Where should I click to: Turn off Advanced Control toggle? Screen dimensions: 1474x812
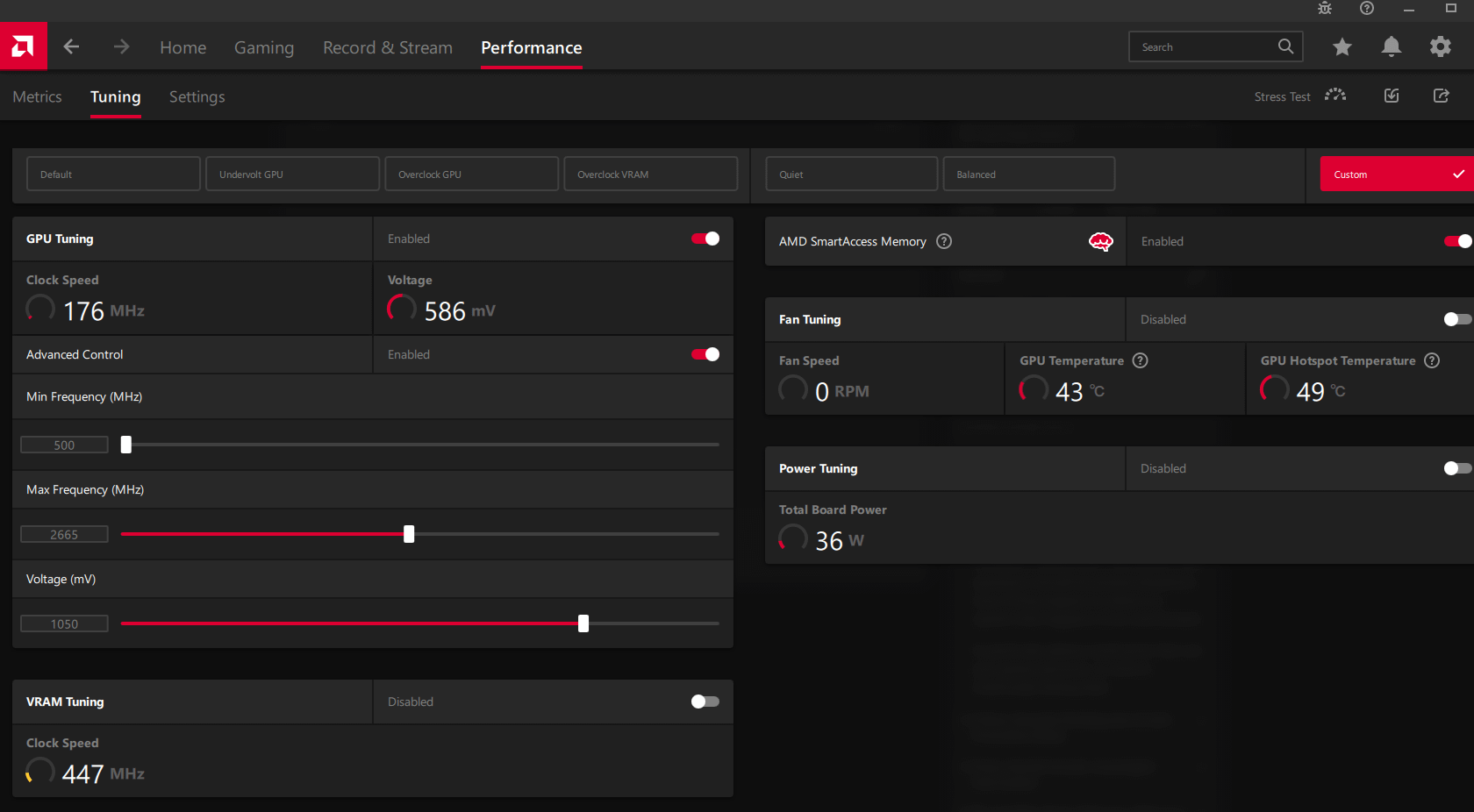[705, 354]
